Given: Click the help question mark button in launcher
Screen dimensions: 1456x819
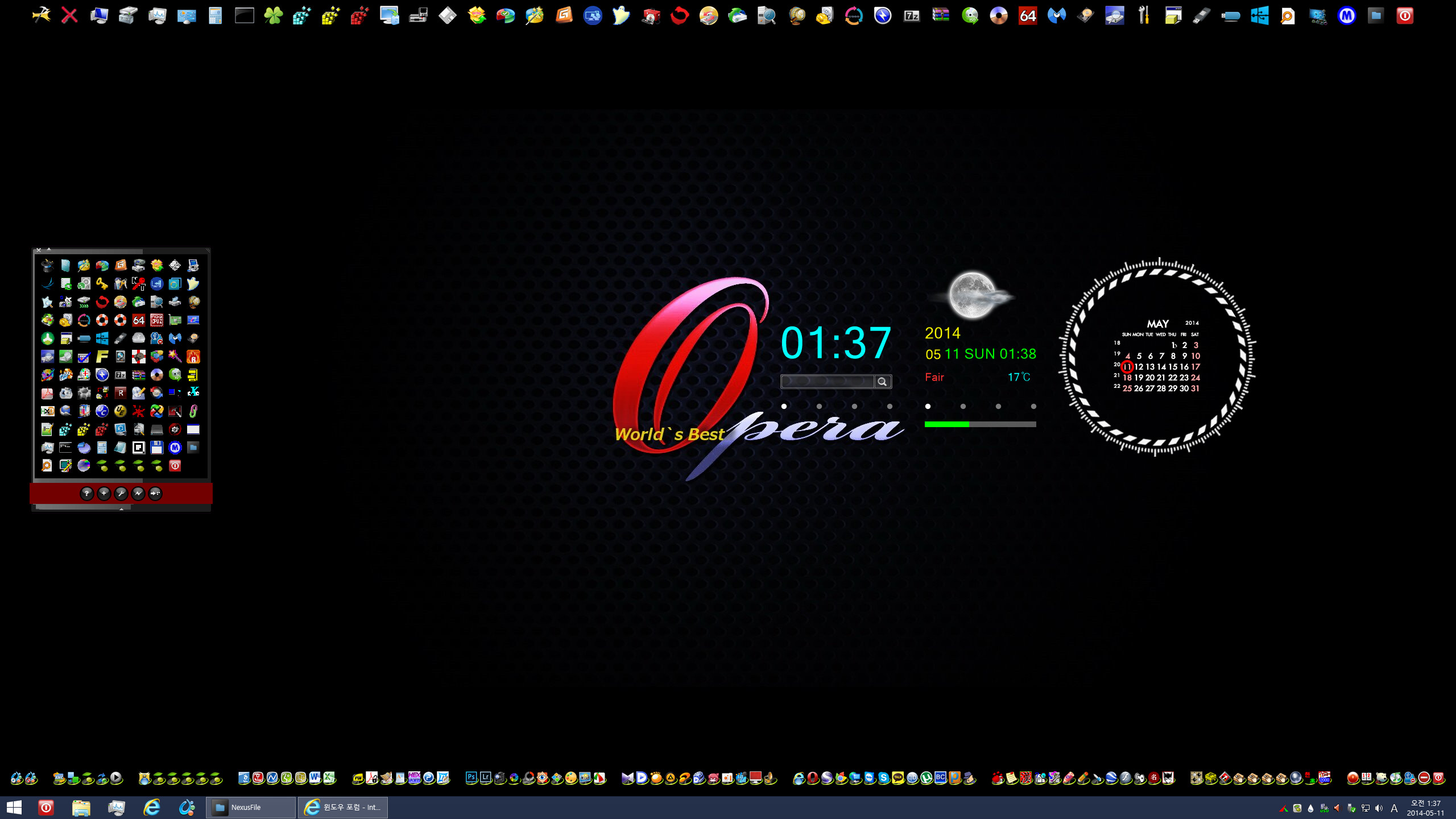Looking at the screenshot, I should [86, 493].
